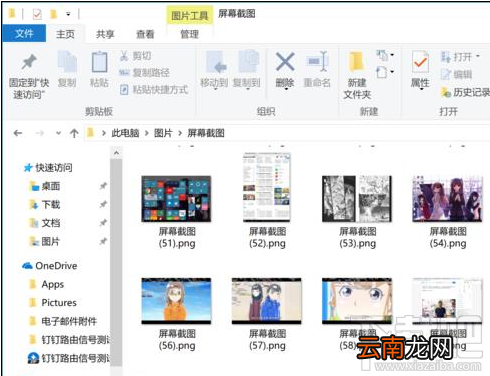The width and height of the screenshot is (490, 376).
Task: Click the Delete (删除) X icon
Action: (x=285, y=61)
